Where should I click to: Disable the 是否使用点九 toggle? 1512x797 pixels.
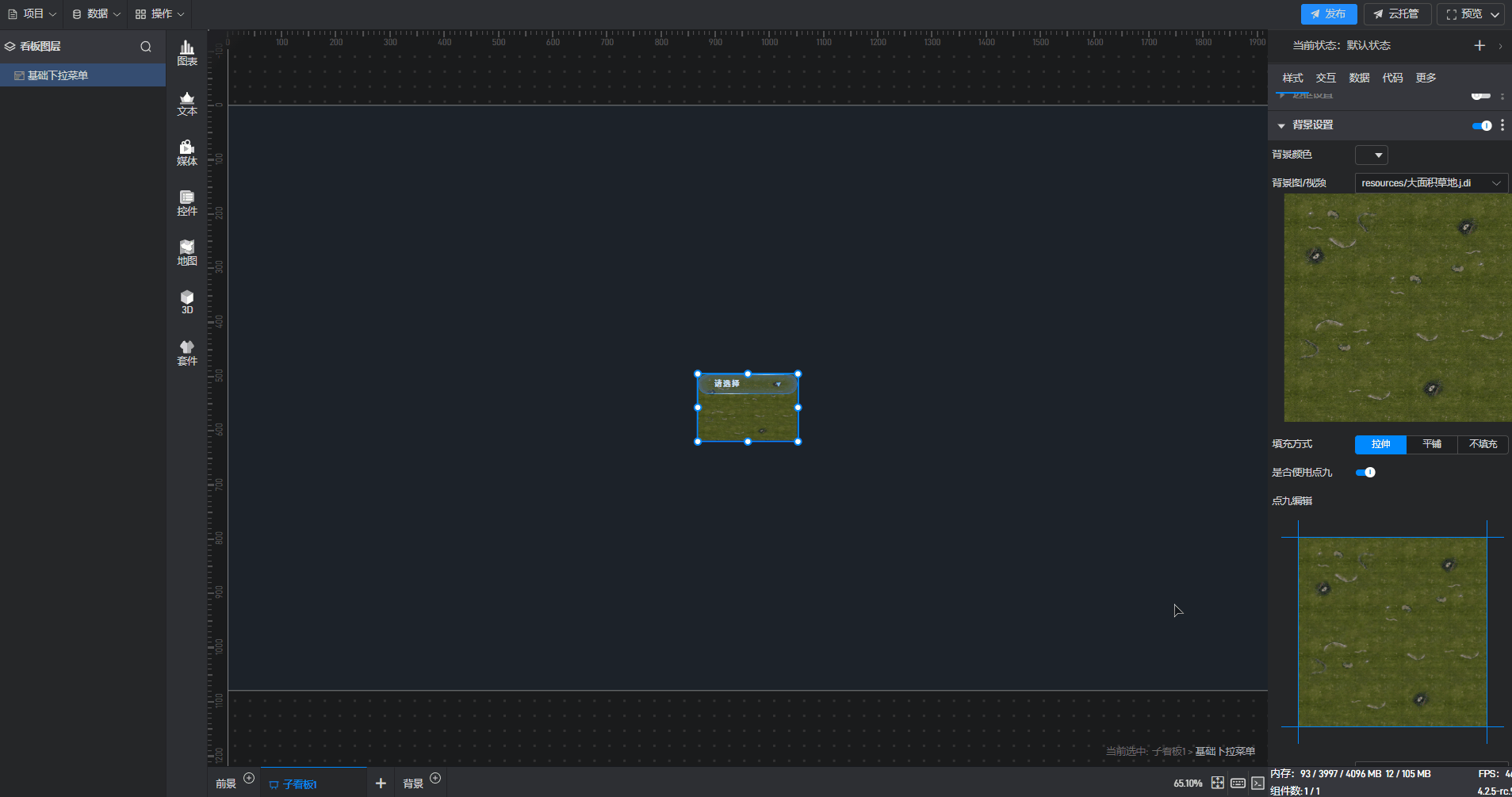point(1365,473)
